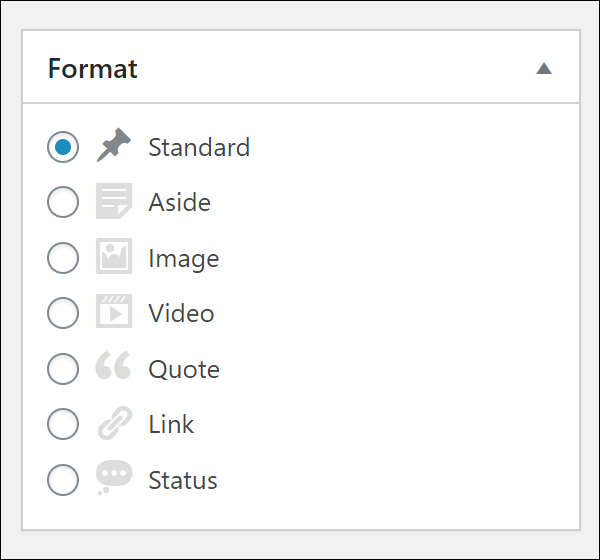Select the Aside radio button
600x560 pixels.
(x=63, y=202)
